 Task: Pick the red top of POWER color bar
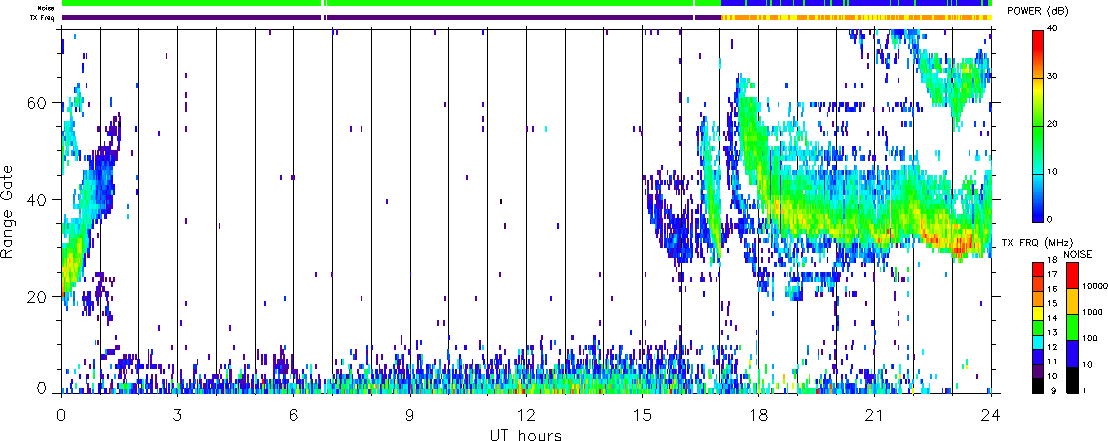coord(1038,42)
